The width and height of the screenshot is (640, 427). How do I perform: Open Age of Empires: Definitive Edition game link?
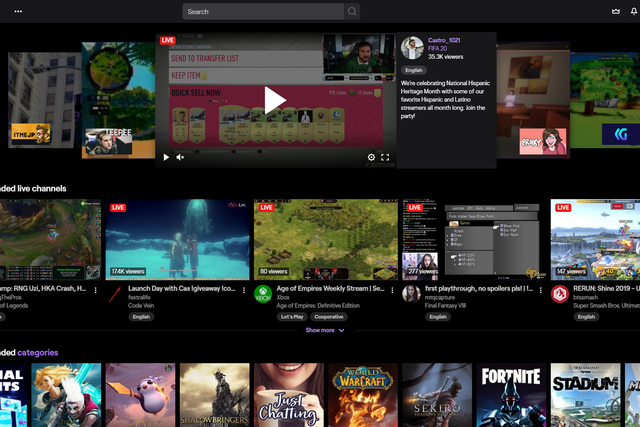(x=318, y=305)
